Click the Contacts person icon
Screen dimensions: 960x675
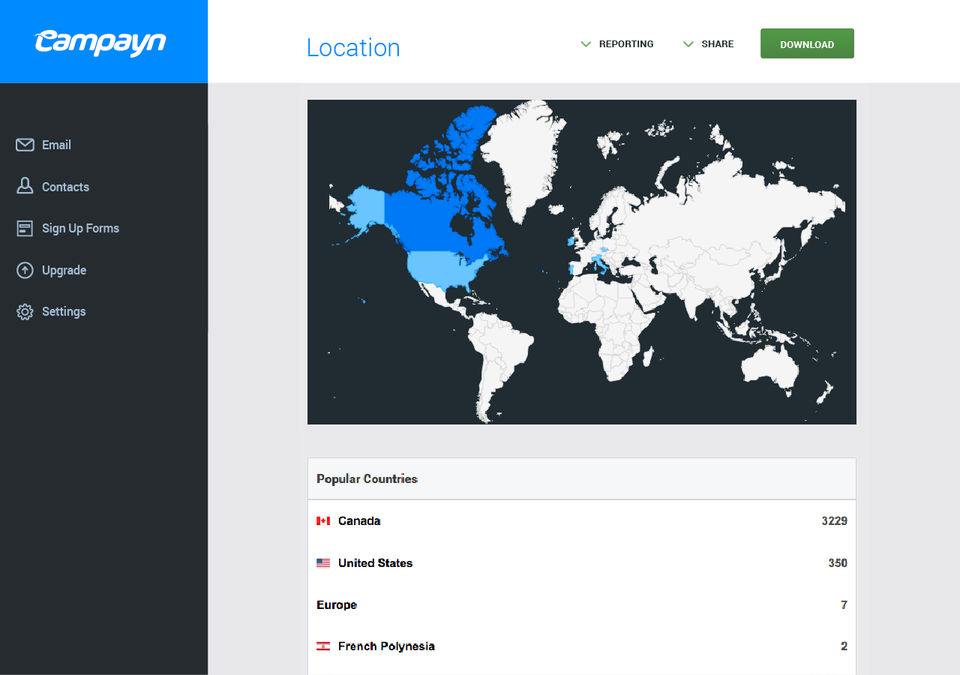(x=25, y=186)
